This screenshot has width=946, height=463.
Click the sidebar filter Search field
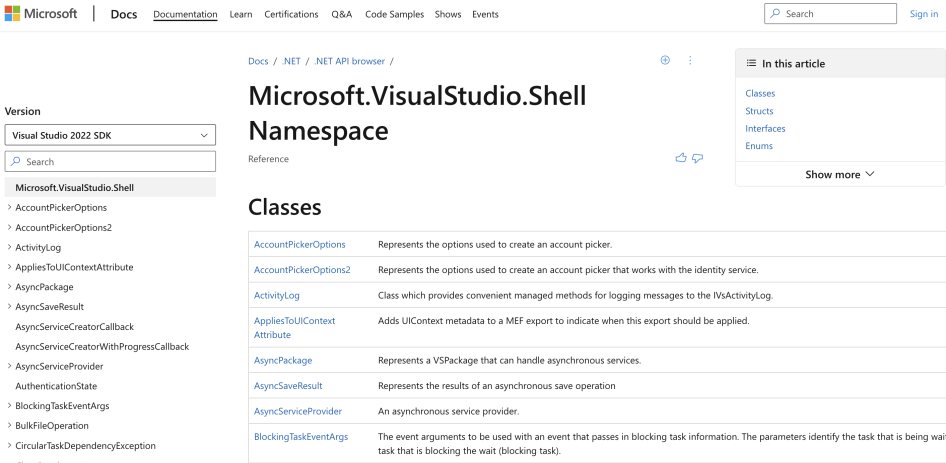[x=110, y=161]
